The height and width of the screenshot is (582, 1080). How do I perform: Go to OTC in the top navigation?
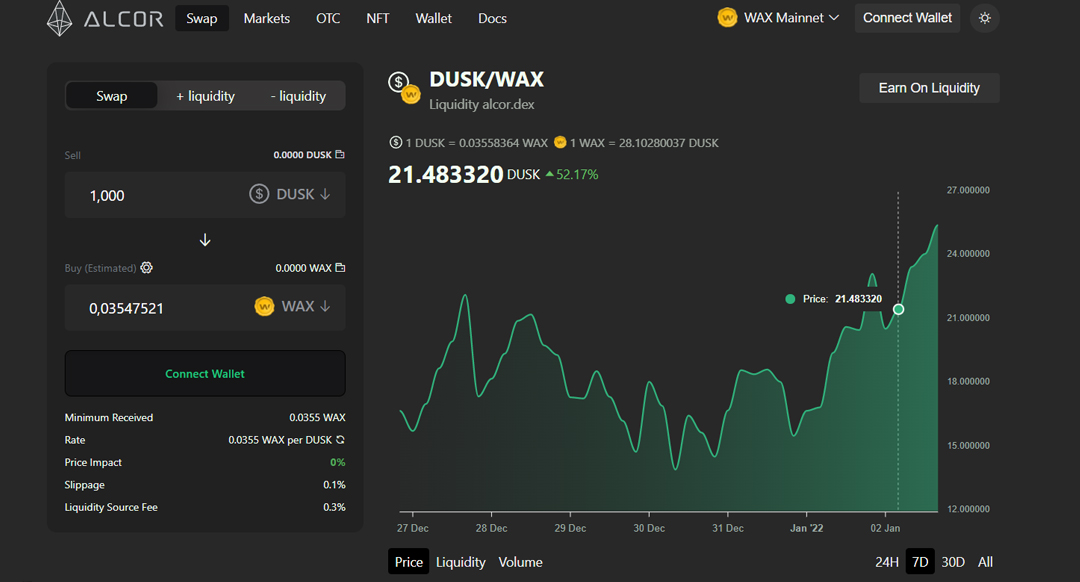tap(328, 19)
